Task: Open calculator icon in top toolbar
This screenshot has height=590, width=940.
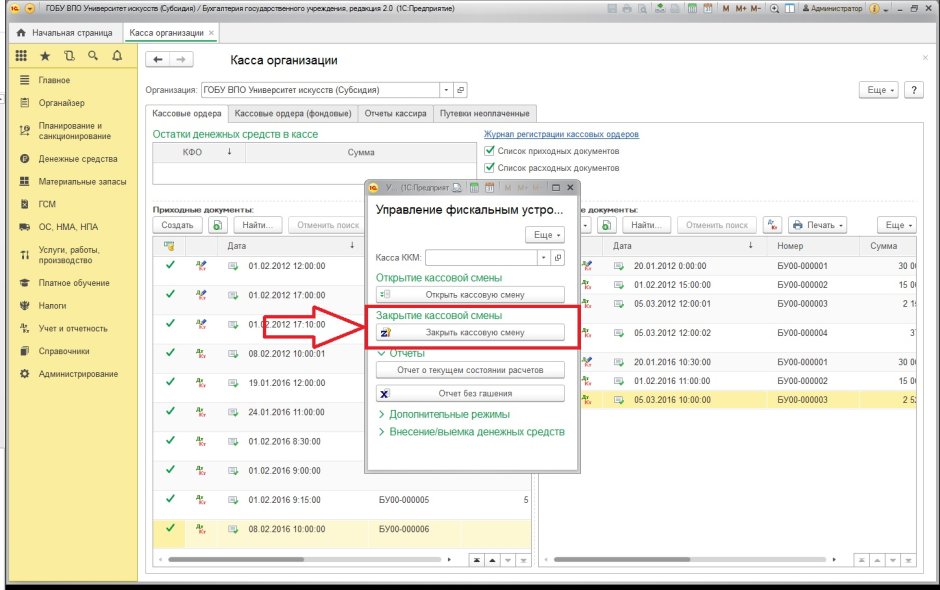Action: [x=692, y=8]
